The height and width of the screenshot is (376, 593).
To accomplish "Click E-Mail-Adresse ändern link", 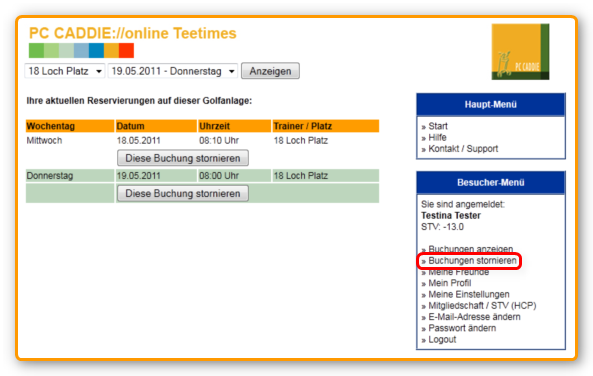I will point(474,317).
